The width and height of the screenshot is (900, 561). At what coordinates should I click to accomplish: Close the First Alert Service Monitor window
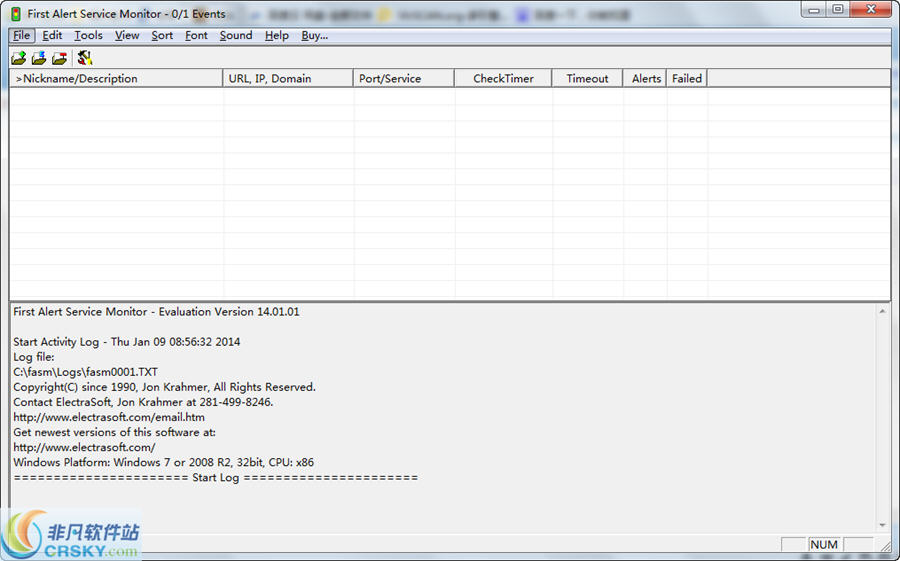871,9
